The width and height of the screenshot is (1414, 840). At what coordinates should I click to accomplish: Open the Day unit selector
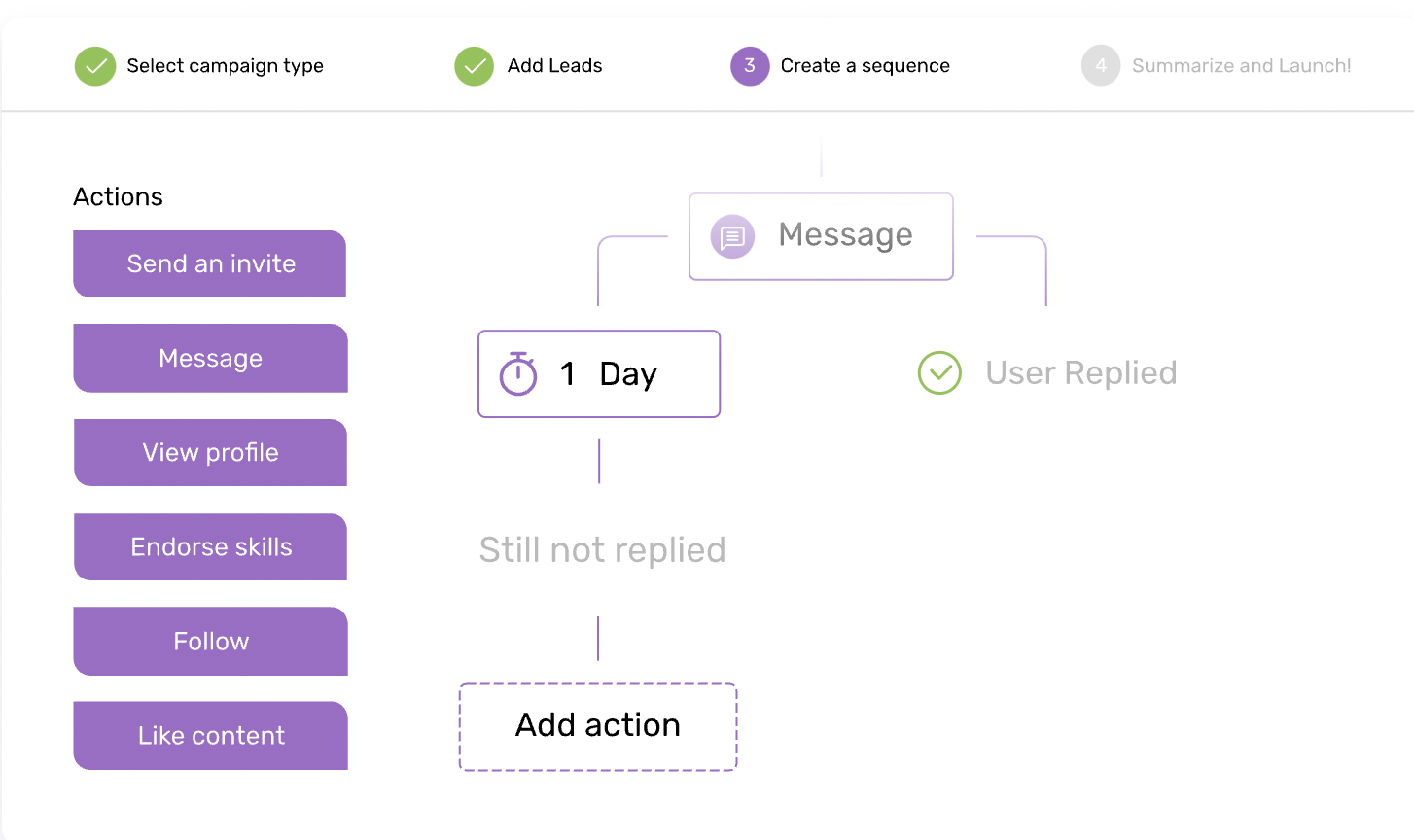coord(628,374)
